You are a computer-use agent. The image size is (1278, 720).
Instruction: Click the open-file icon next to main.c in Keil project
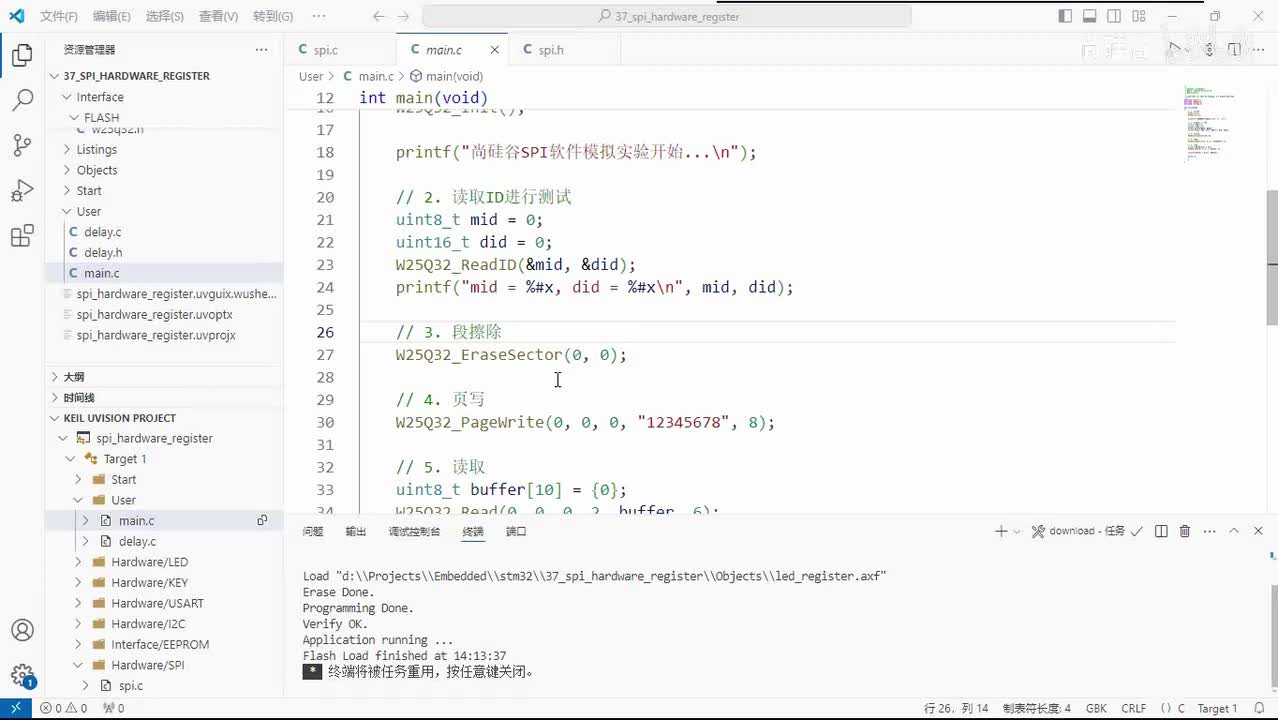tap(262, 520)
